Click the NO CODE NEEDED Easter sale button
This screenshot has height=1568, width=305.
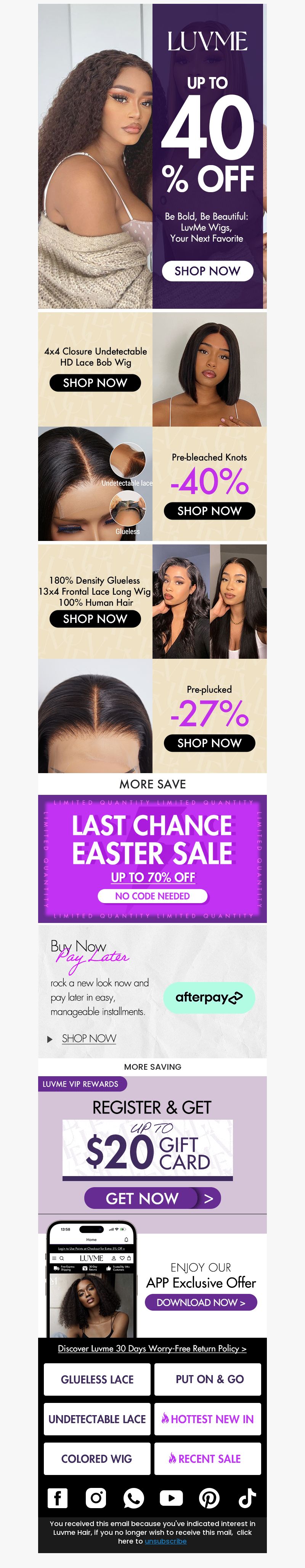[152, 896]
